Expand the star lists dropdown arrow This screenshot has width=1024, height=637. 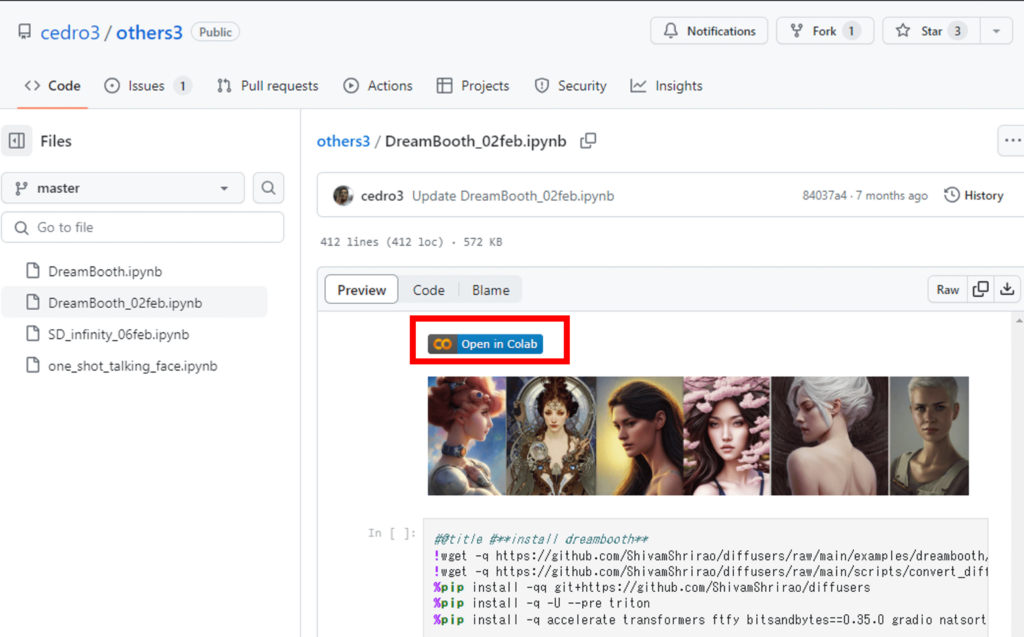coord(997,31)
